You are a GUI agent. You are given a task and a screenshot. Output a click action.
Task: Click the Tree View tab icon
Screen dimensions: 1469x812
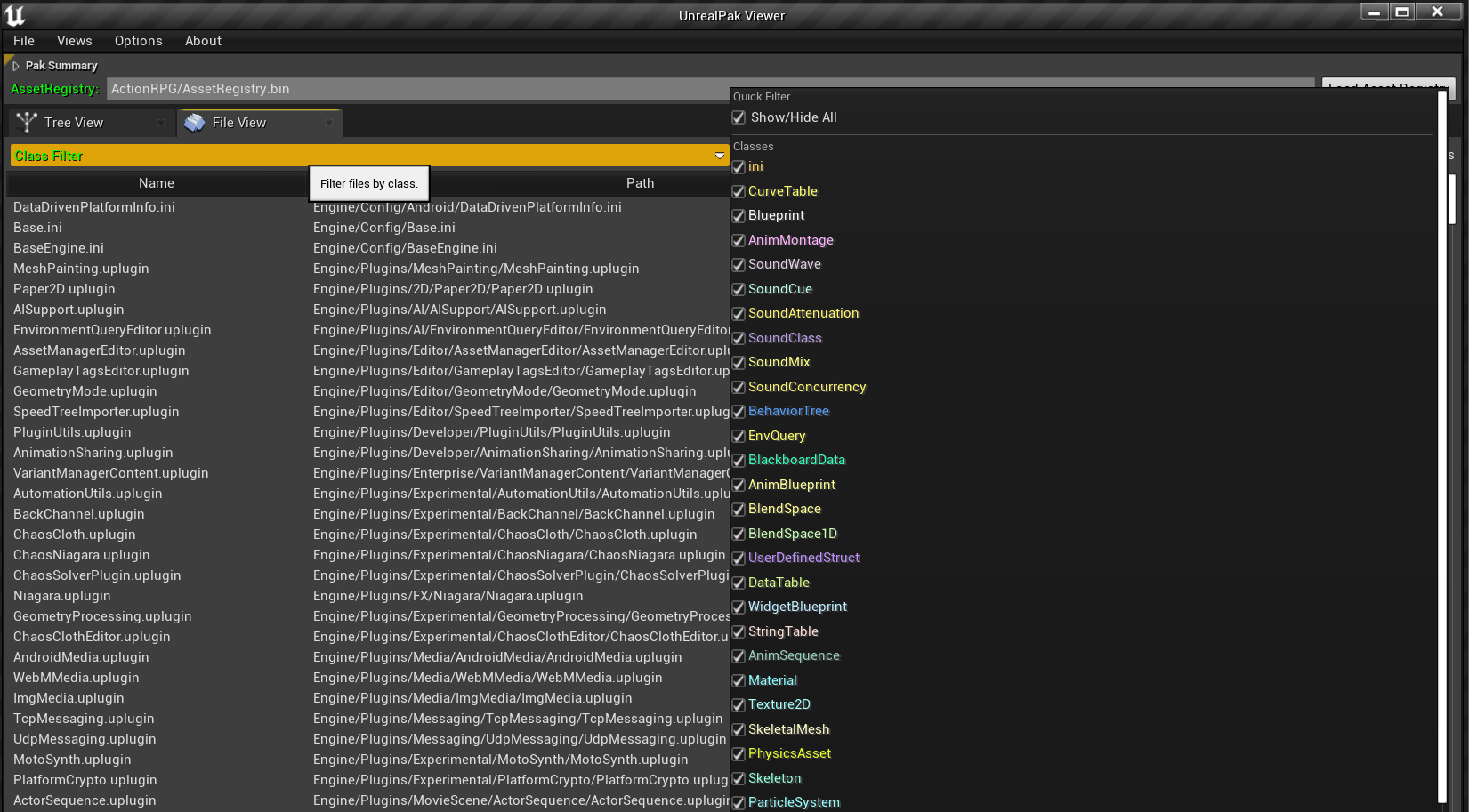click(27, 123)
